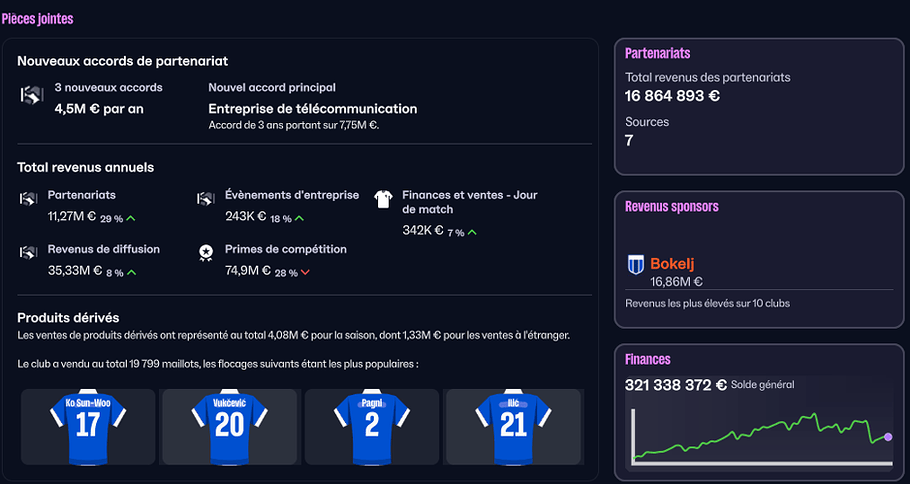910x484 pixels.
Task: Click the Bokelj club name link
Action: click(x=672, y=263)
